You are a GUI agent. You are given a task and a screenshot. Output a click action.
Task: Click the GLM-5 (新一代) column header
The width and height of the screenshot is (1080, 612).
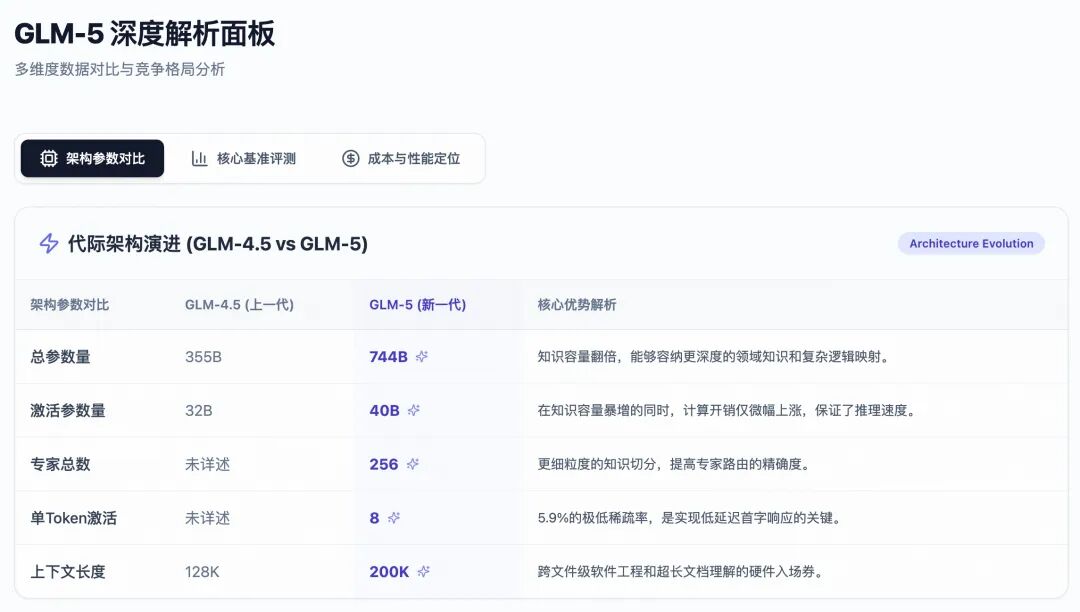point(417,305)
